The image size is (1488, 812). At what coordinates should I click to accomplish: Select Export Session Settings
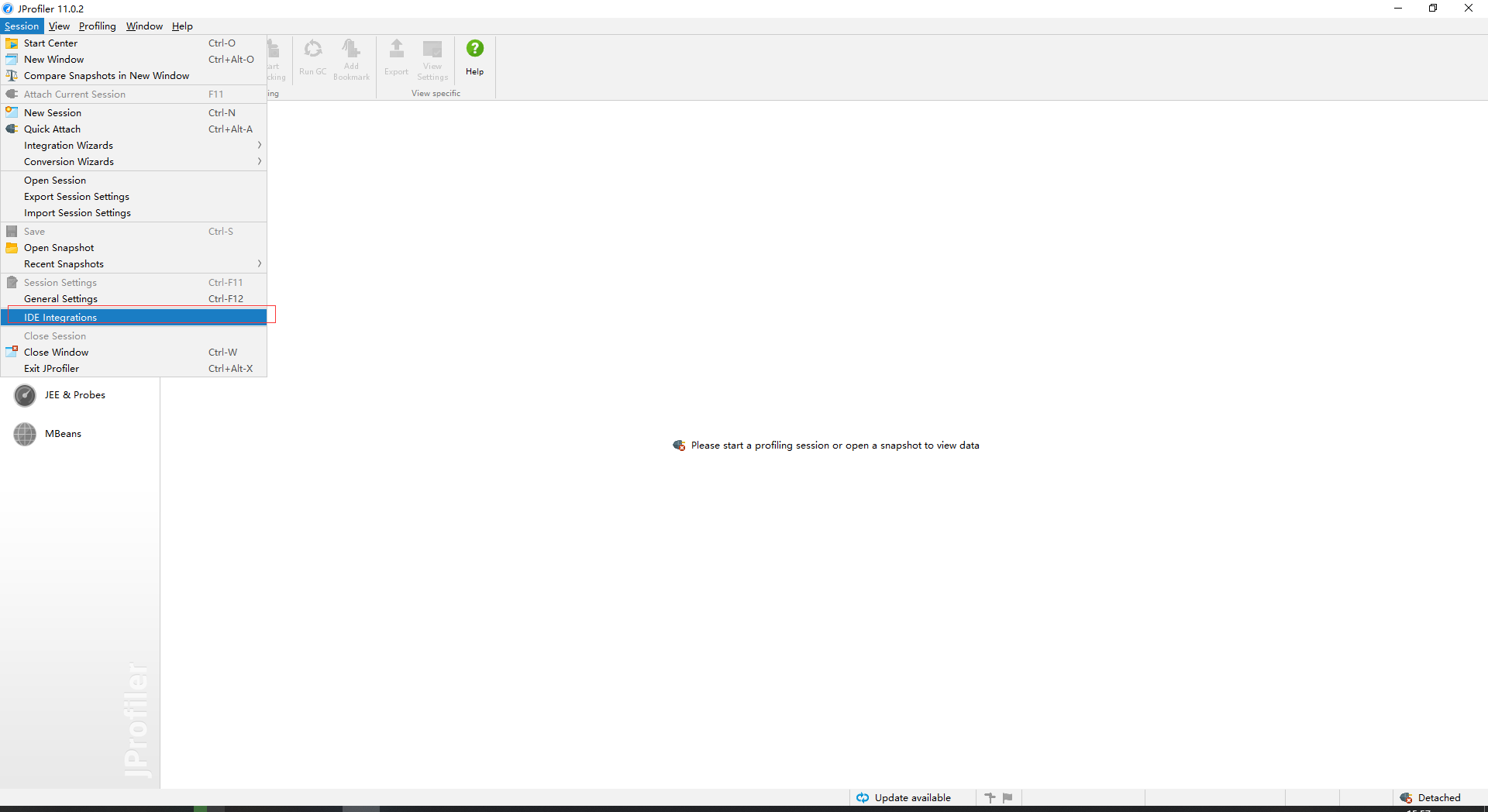click(133, 197)
